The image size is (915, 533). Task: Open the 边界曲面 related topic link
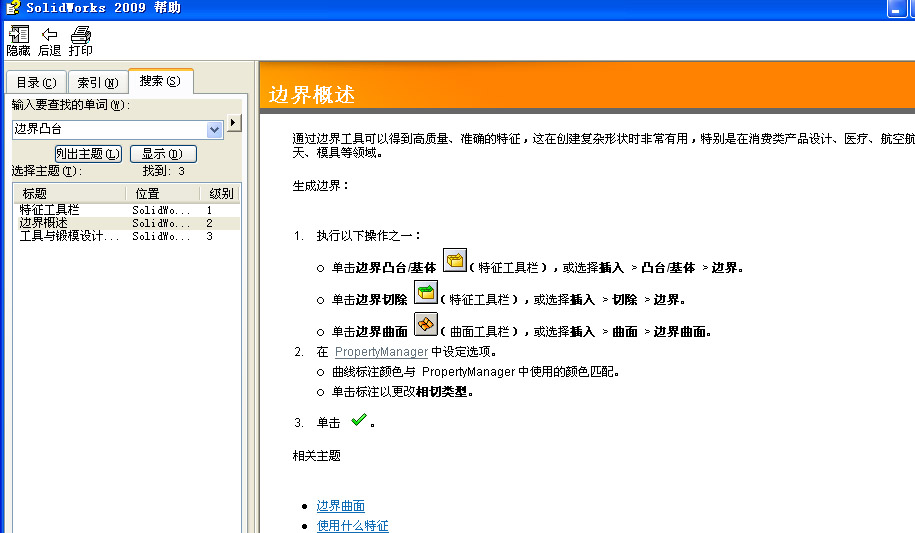[341, 506]
